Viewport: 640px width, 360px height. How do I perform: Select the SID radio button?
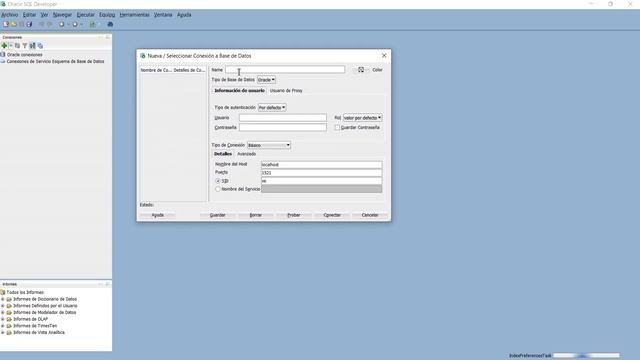[x=218, y=181]
